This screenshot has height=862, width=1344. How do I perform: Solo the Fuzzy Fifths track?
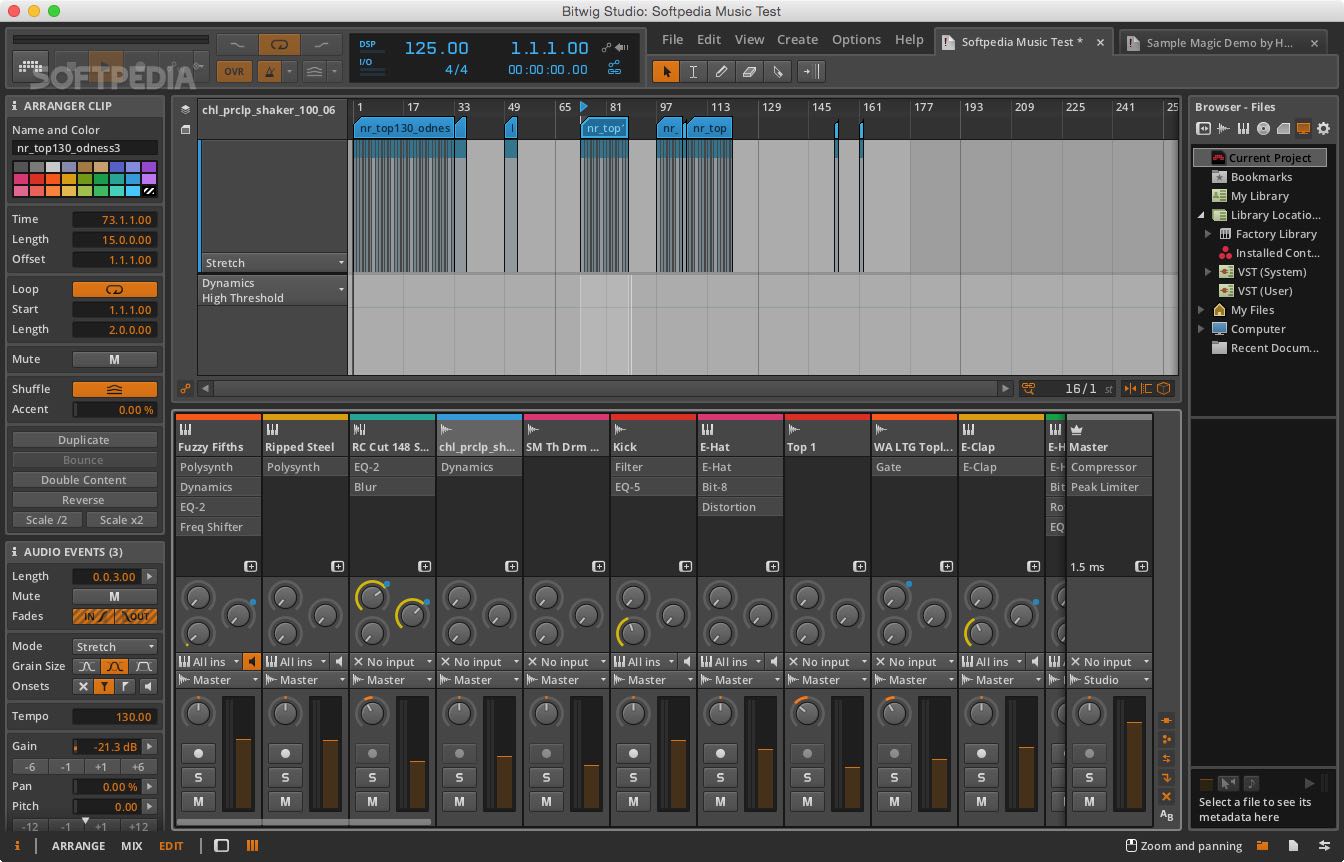(198, 776)
